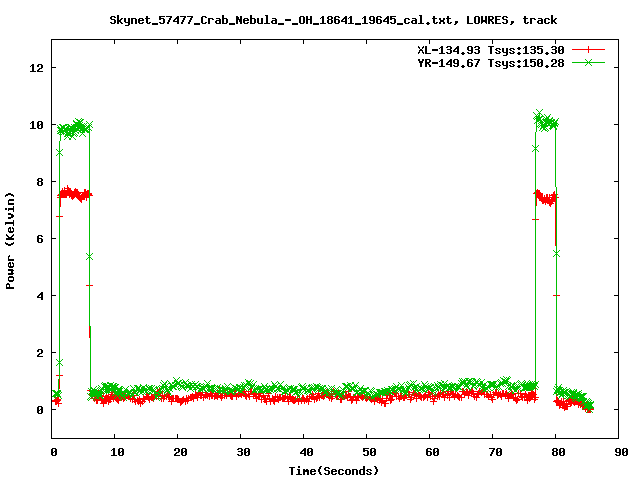Click the x-axis tick label 20

pyautogui.click(x=180, y=452)
